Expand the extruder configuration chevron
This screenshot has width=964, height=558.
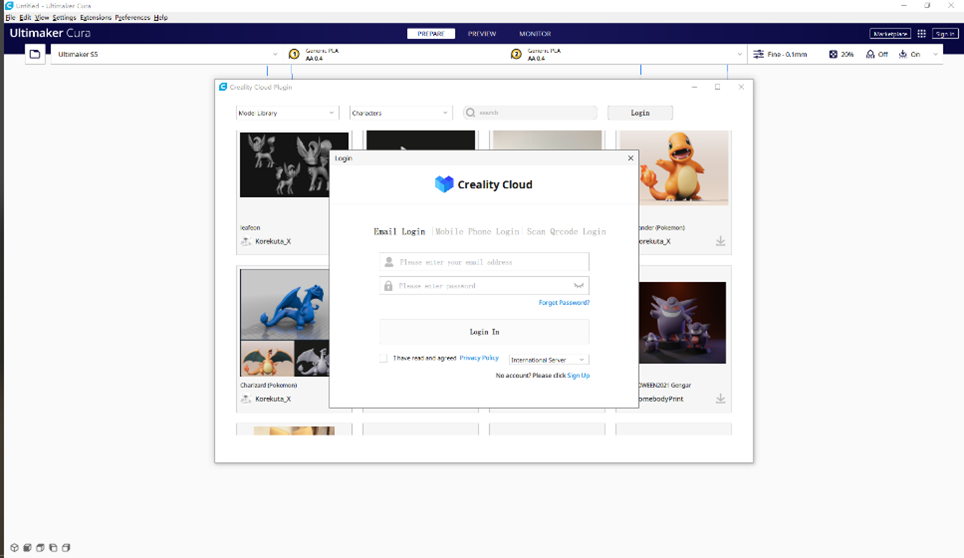[x=739, y=54]
